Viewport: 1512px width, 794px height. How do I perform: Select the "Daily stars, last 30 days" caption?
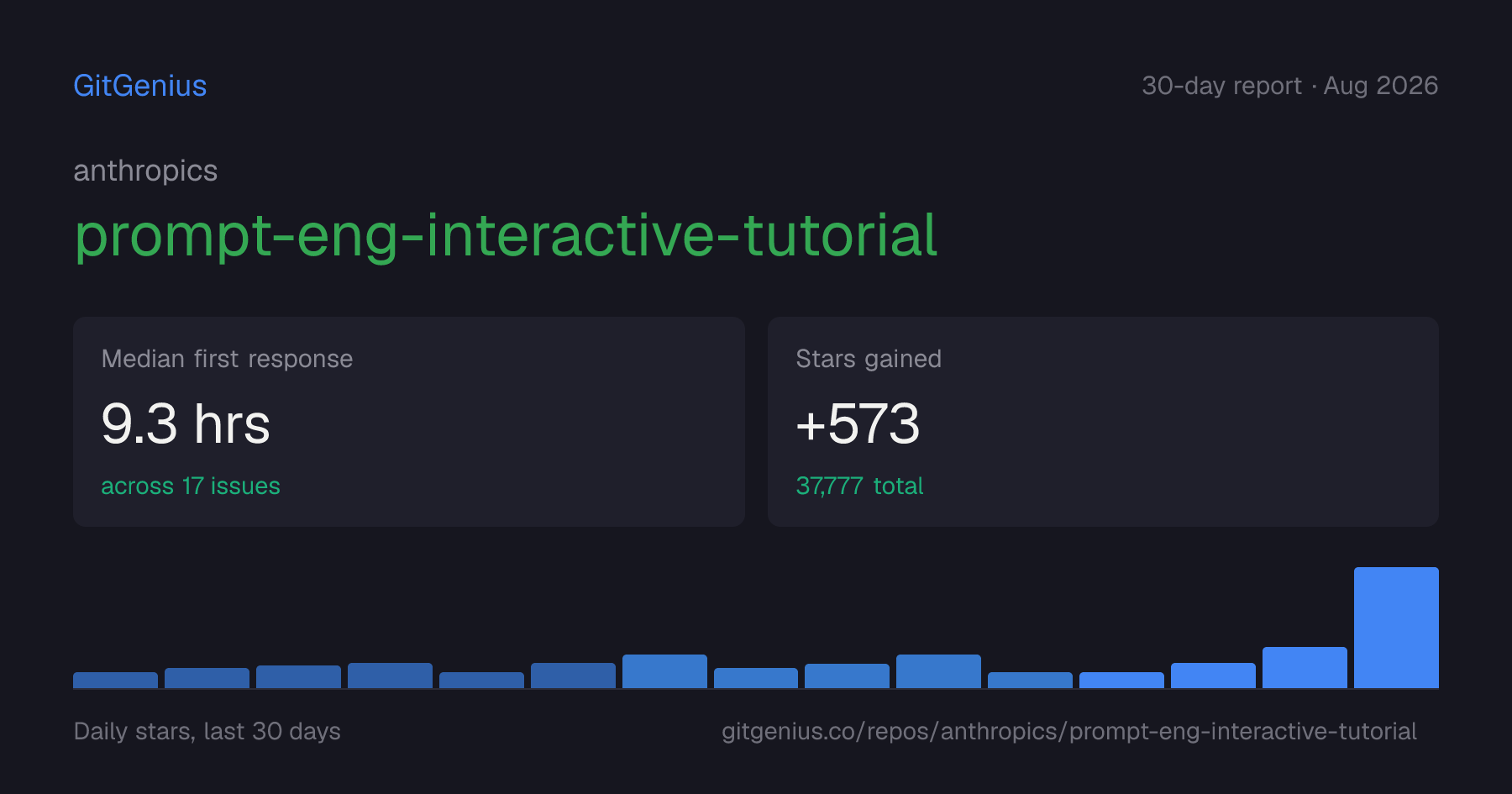(207, 731)
